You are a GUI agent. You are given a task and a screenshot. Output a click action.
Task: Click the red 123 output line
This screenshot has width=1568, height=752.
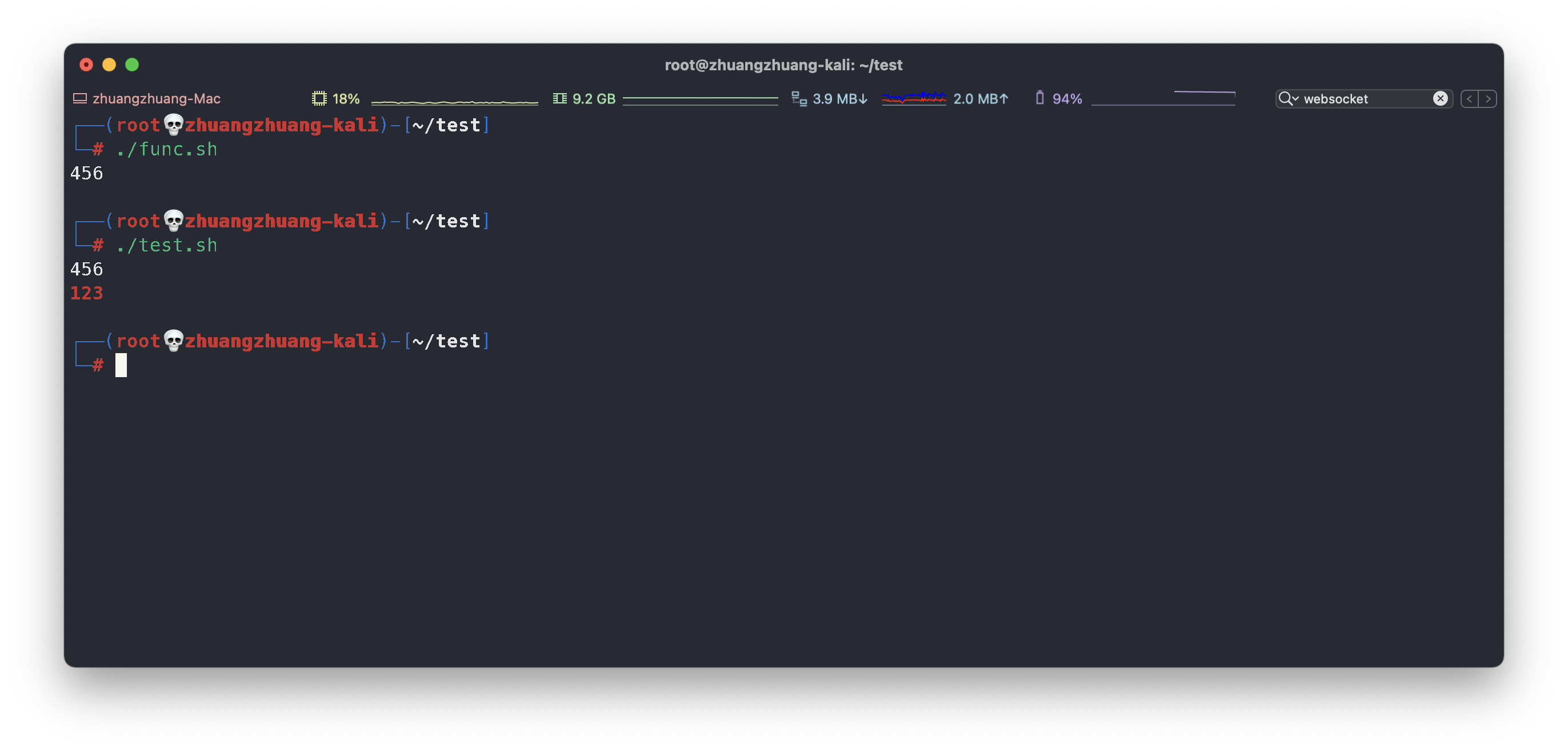coord(86,294)
